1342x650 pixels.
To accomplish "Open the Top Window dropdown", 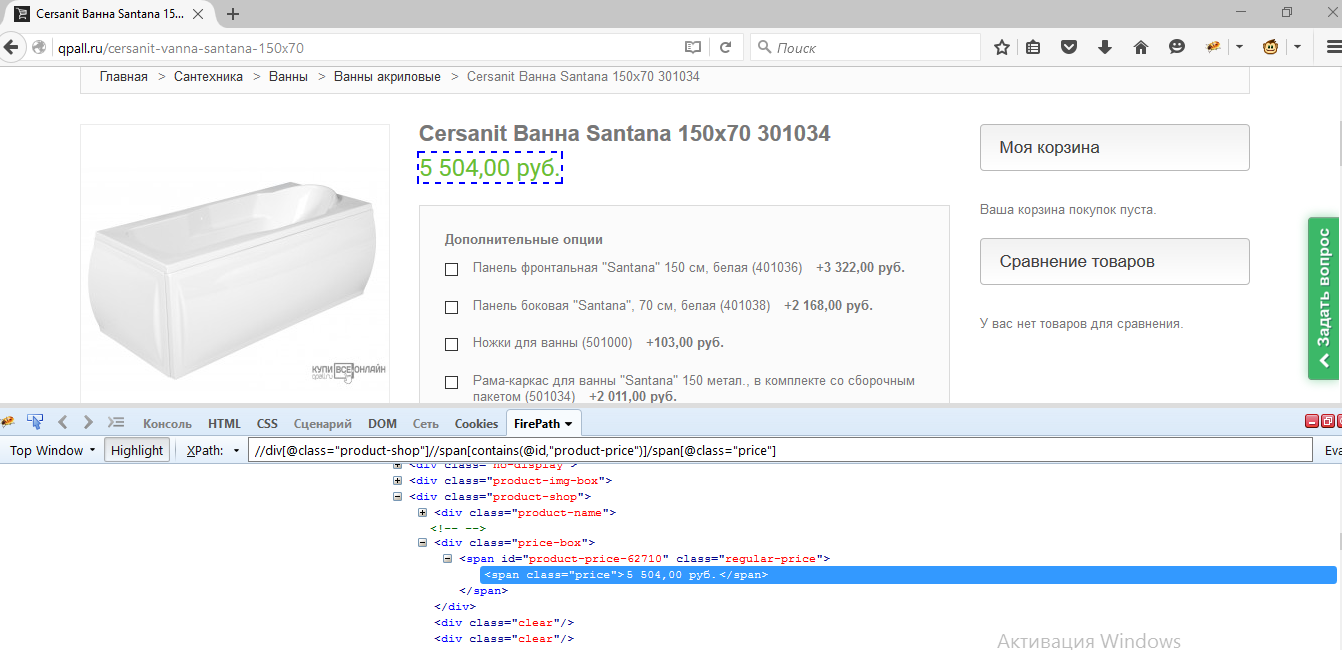I will 52,450.
